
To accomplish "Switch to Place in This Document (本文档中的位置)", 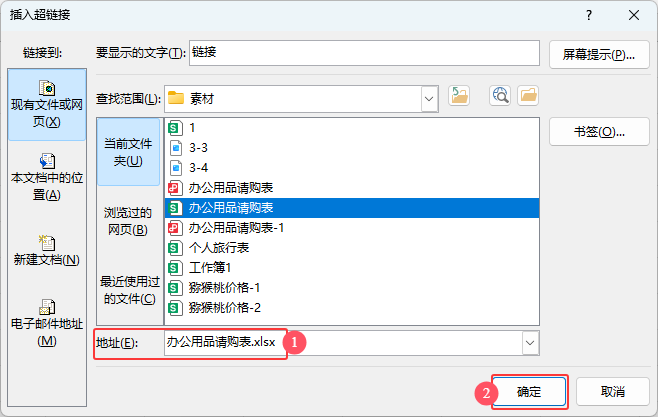I will 47,177.
